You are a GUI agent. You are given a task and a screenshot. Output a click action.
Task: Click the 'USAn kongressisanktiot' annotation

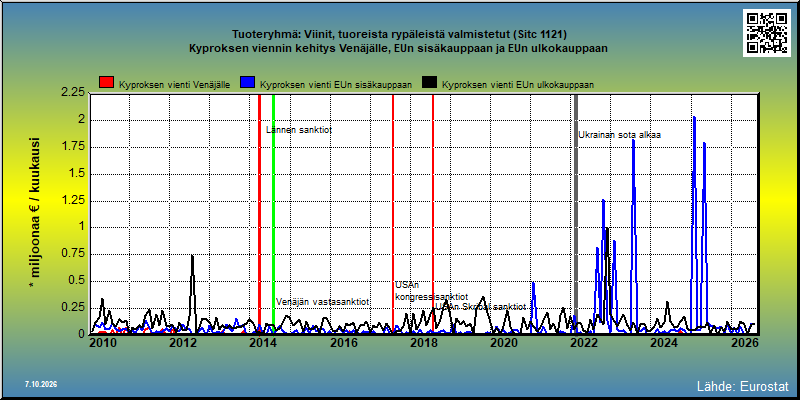coord(432,291)
